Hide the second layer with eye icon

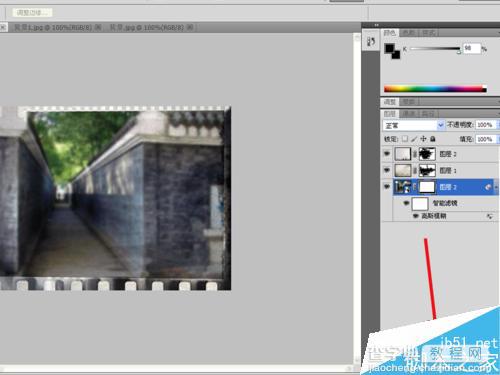click(387, 170)
